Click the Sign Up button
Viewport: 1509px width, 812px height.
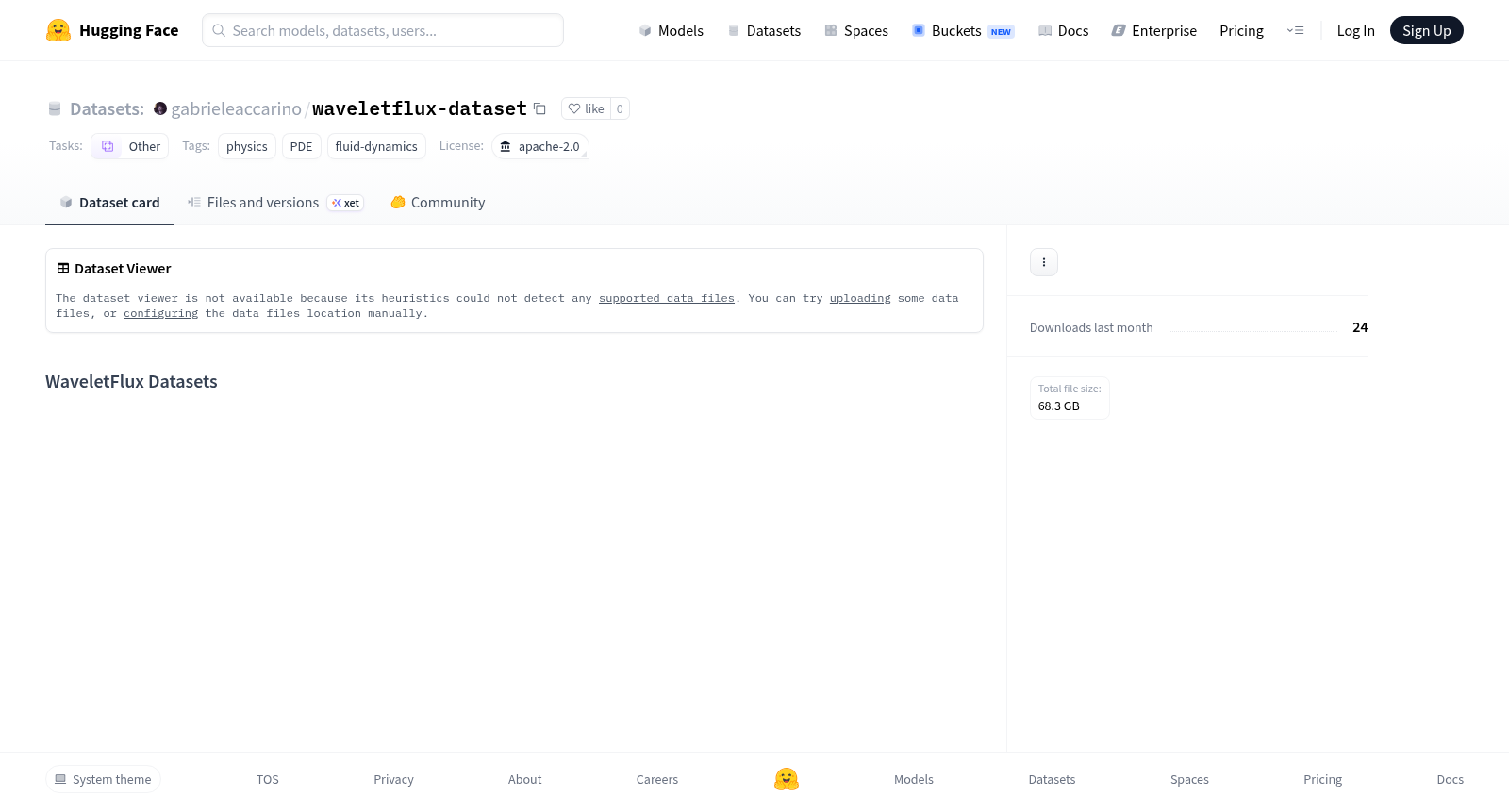1426,30
